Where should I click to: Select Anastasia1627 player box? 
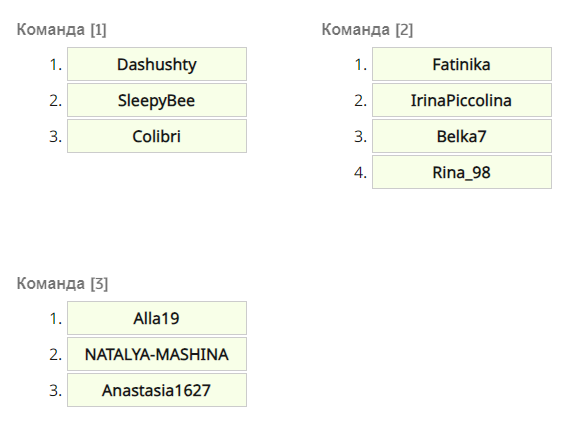click(157, 390)
